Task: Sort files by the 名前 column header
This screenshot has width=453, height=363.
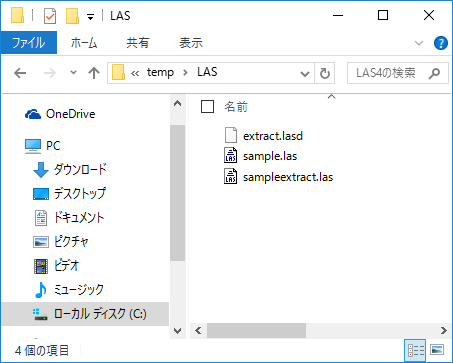Action: [236, 107]
